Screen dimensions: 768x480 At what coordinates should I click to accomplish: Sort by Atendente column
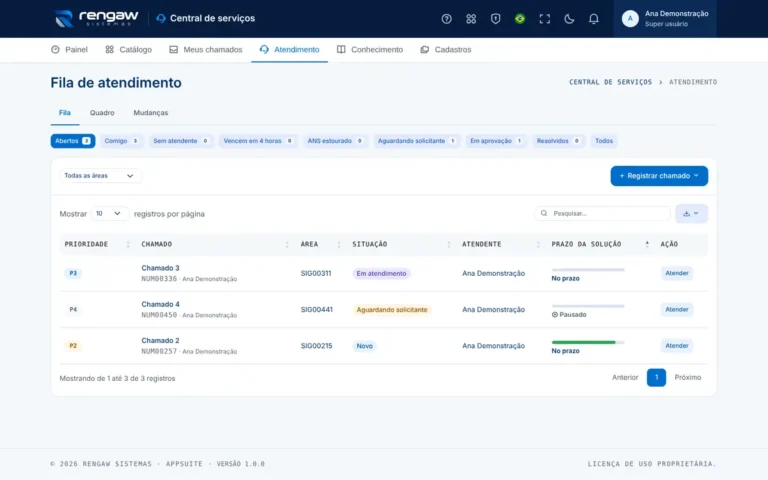pyautogui.click(x=501, y=244)
